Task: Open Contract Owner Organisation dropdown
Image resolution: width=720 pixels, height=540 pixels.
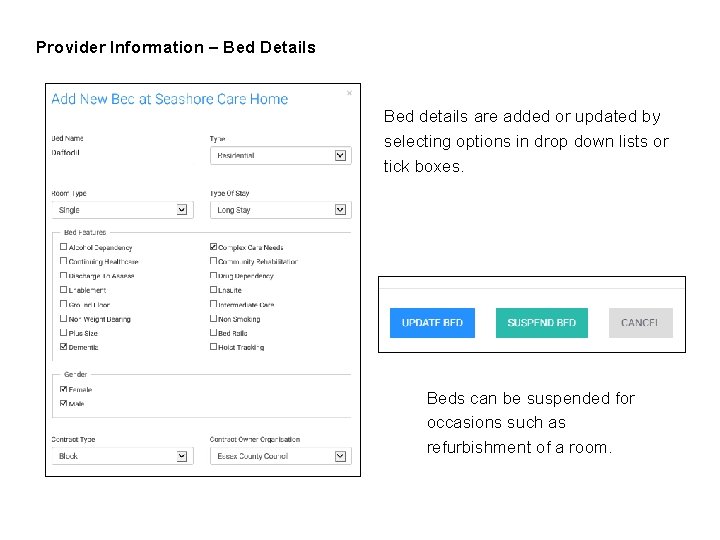Action: pos(340,456)
